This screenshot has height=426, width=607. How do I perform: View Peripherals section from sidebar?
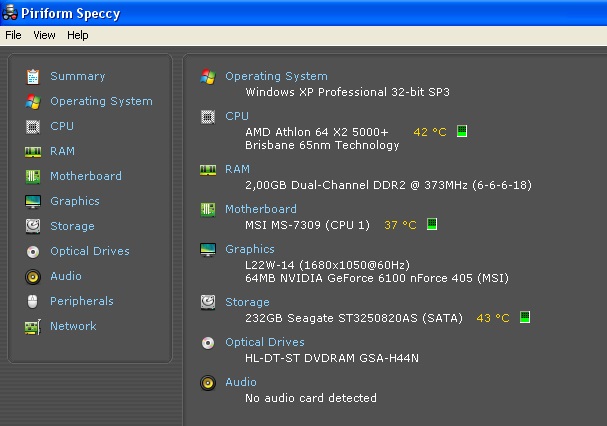[82, 301]
